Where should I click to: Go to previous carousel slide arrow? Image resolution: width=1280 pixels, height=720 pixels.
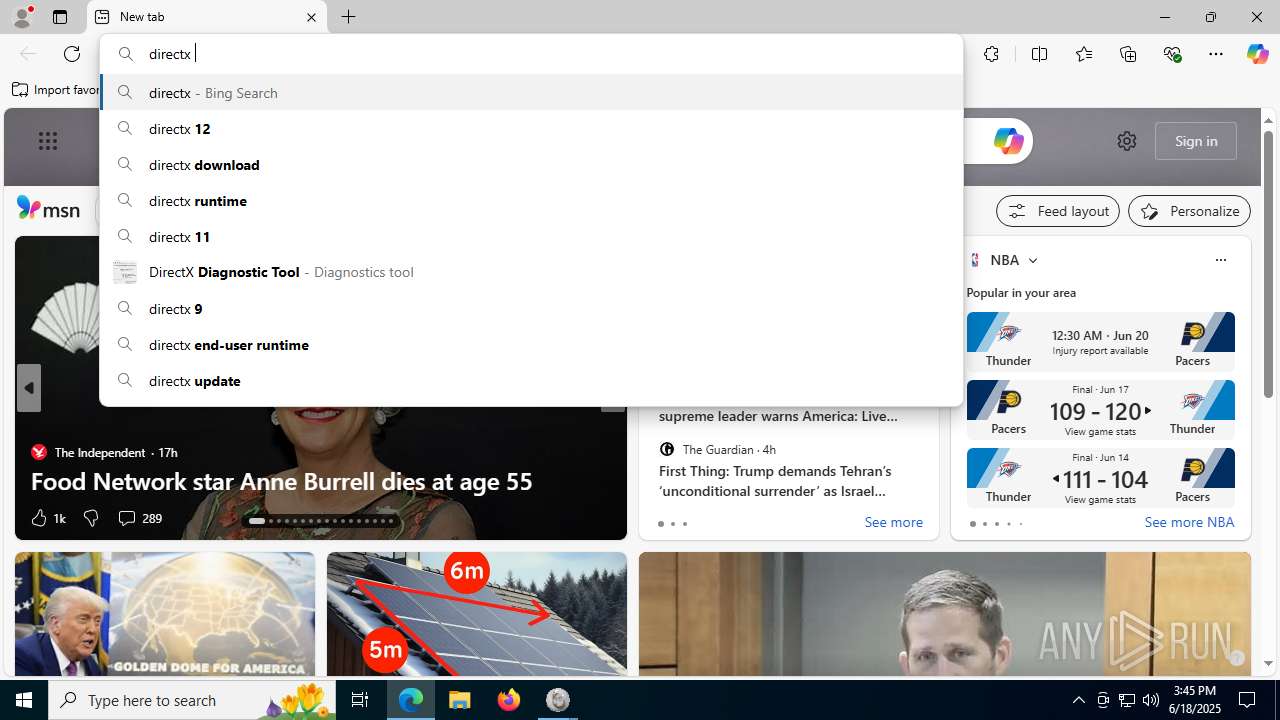pyautogui.click(x=28, y=388)
